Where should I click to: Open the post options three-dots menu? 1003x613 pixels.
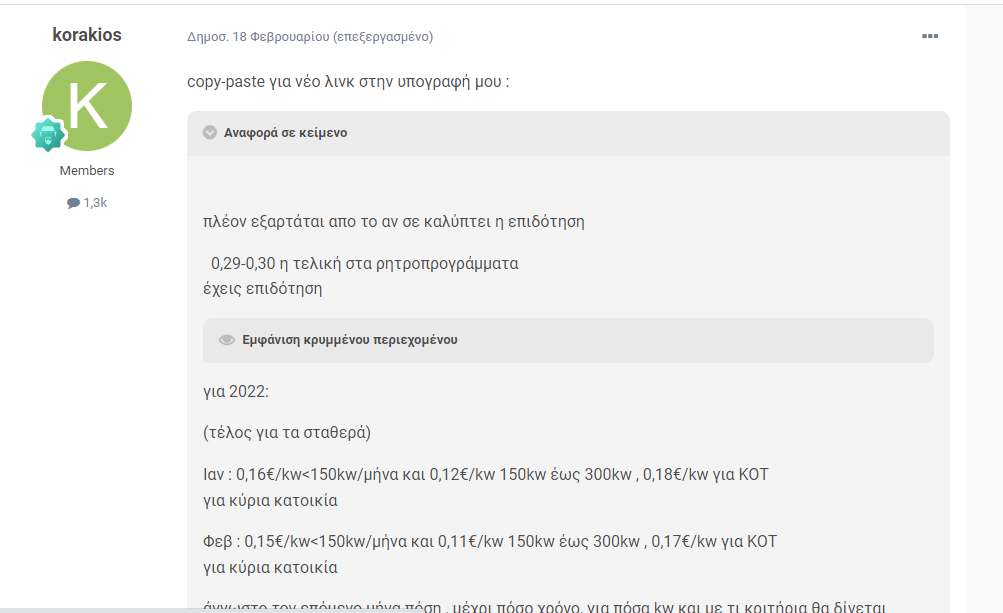click(930, 37)
